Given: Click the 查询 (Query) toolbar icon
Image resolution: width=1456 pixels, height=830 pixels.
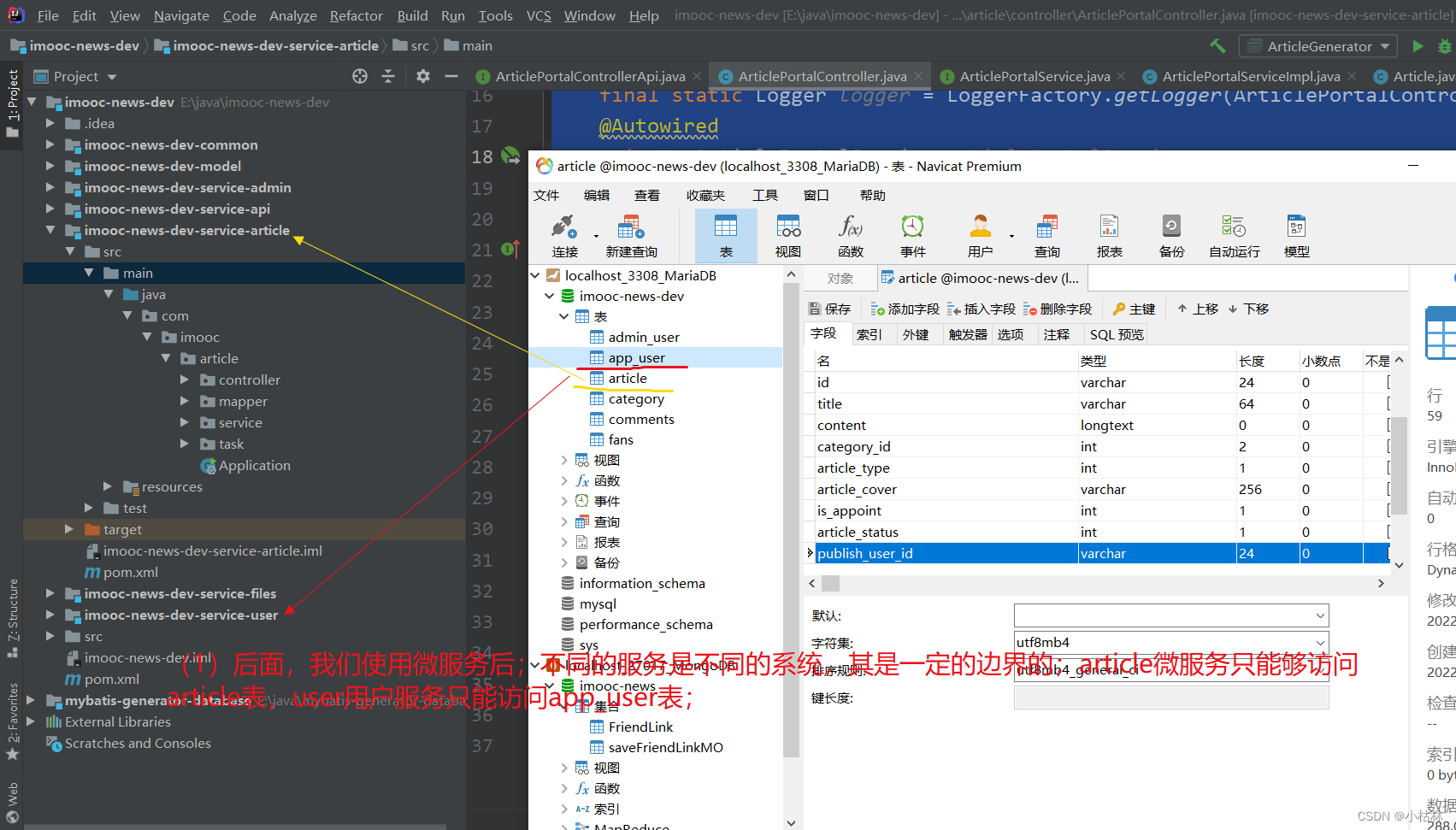Looking at the screenshot, I should click(x=1046, y=236).
